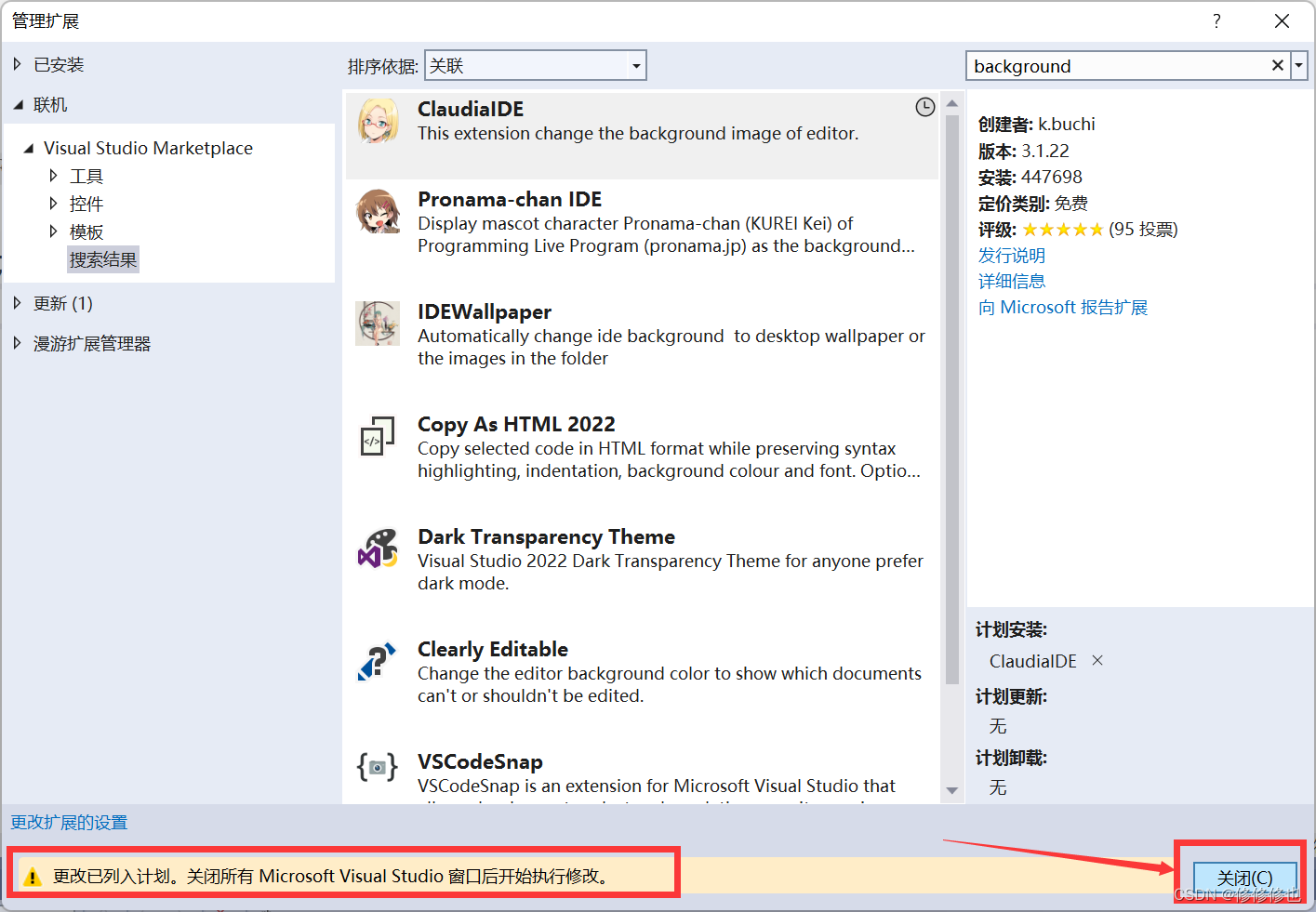The width and height of the screenshot is (1316, 912).
Task: Select the Copy As HTML 2022 title
Action: pos(516,424)
